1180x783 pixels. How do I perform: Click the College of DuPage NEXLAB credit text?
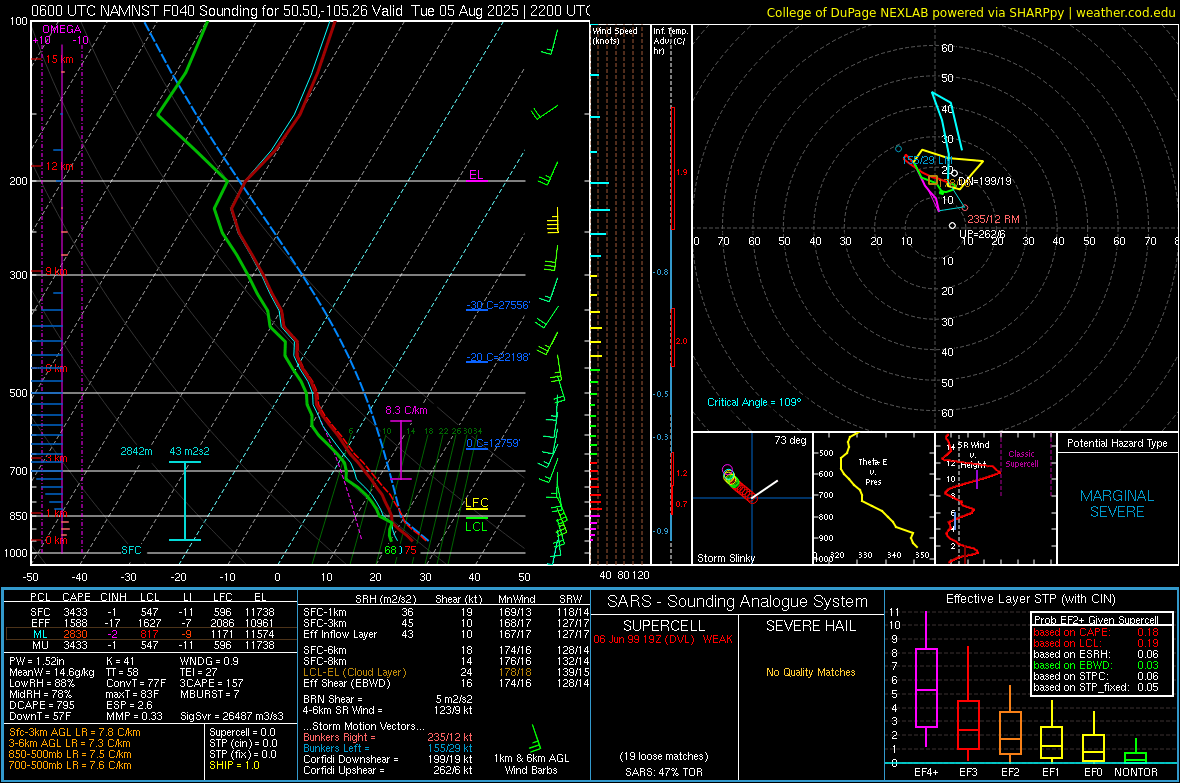[x=971, y=12]
